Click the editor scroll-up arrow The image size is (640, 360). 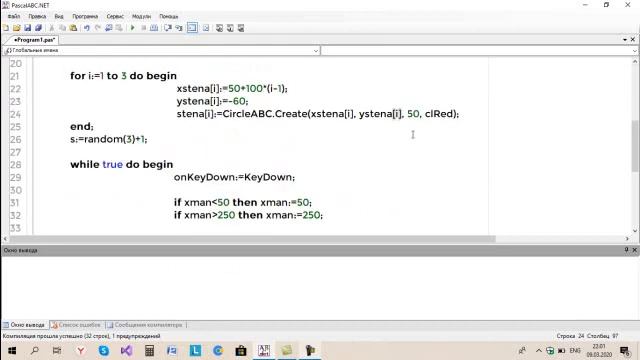pos(635,61)
